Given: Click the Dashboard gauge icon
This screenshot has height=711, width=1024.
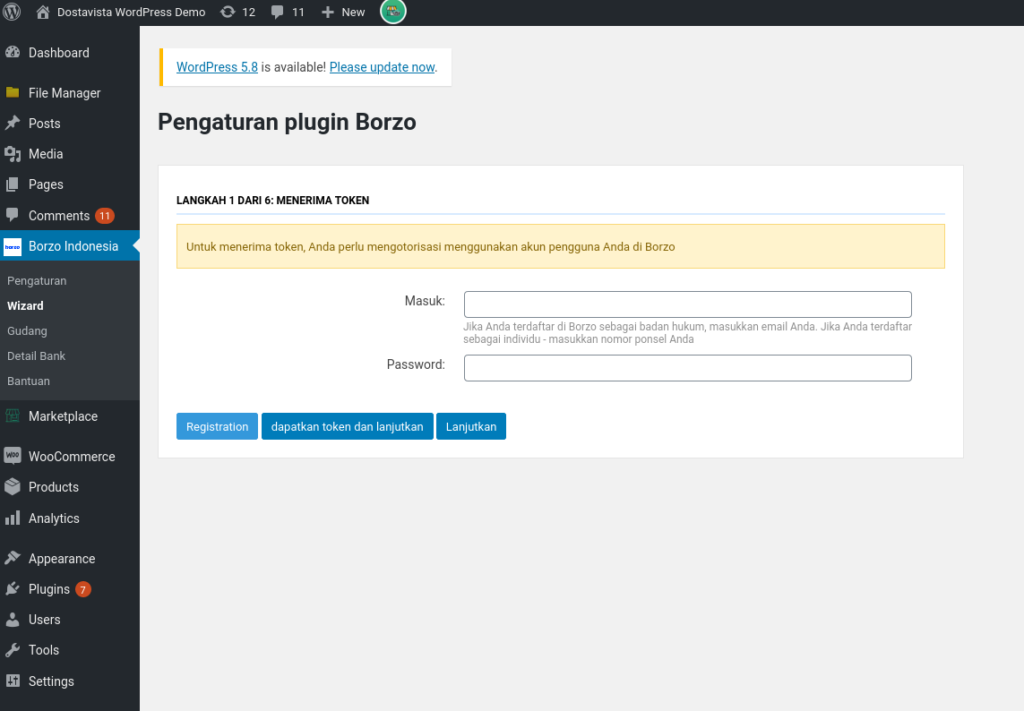Looking at the screenshot, I should 12,52.
